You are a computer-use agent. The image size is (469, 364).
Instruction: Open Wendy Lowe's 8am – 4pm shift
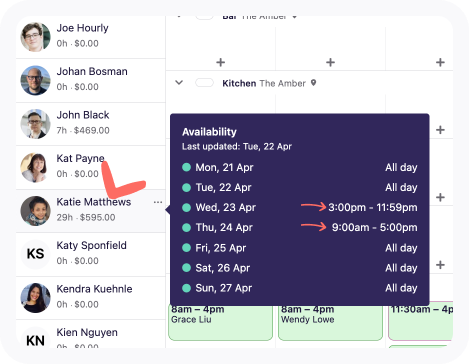coord(330,322)
